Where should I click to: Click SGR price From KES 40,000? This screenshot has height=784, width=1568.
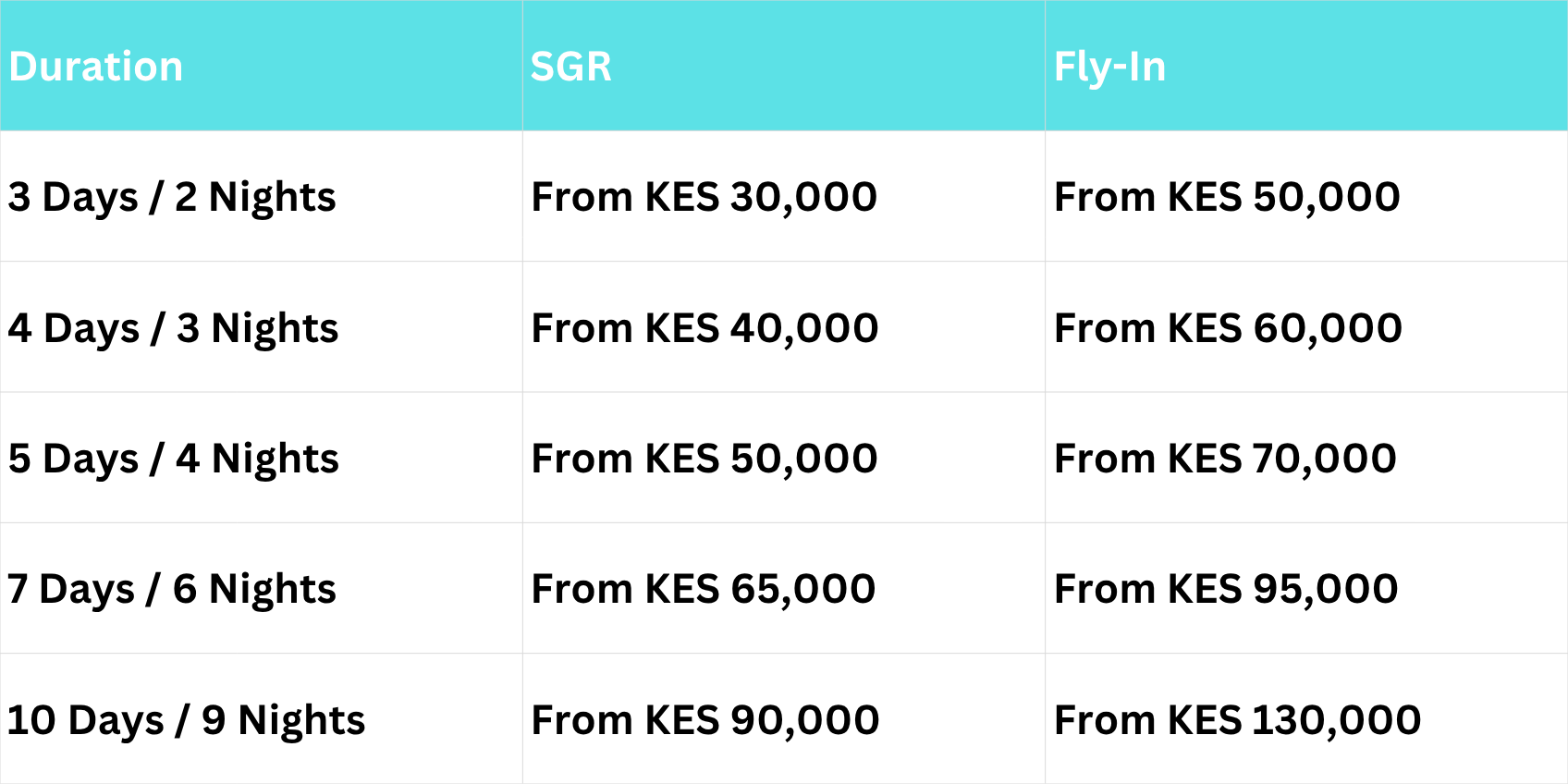[704, 328]
